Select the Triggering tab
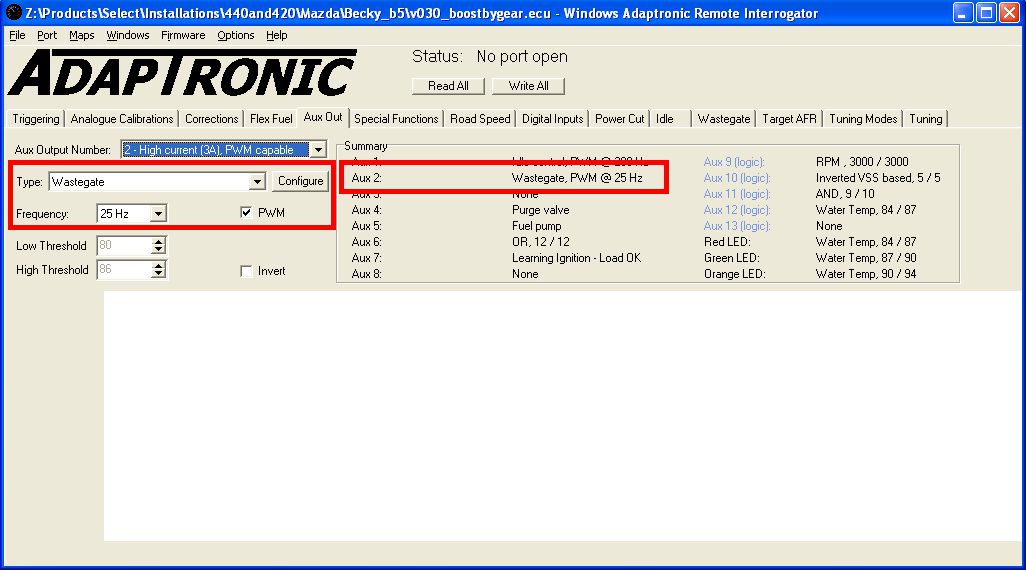This screenshot has width=1026, height=570. pyautogui.click(x=36, y=119)
